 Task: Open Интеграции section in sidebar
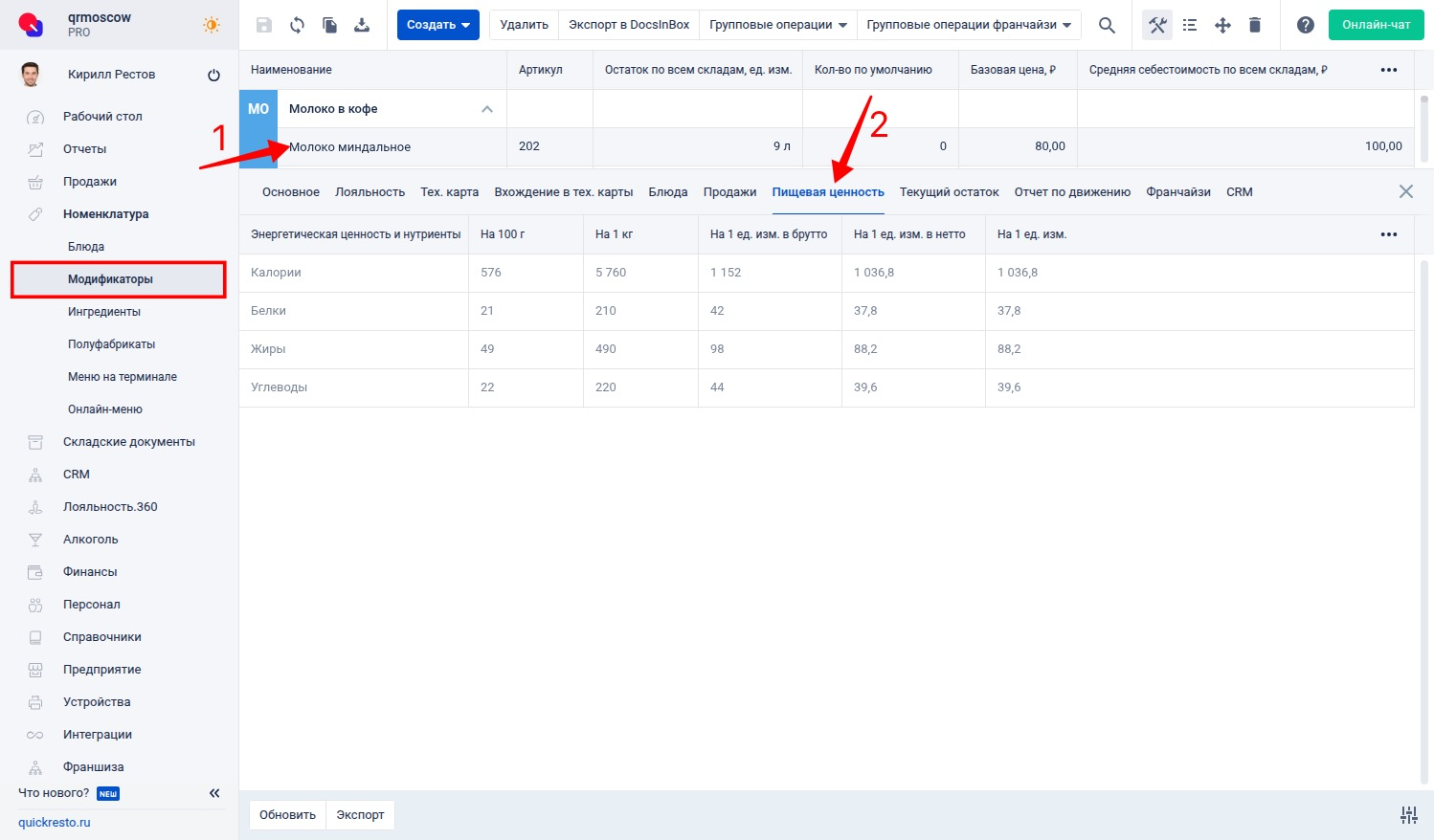(x=98, y=735)
